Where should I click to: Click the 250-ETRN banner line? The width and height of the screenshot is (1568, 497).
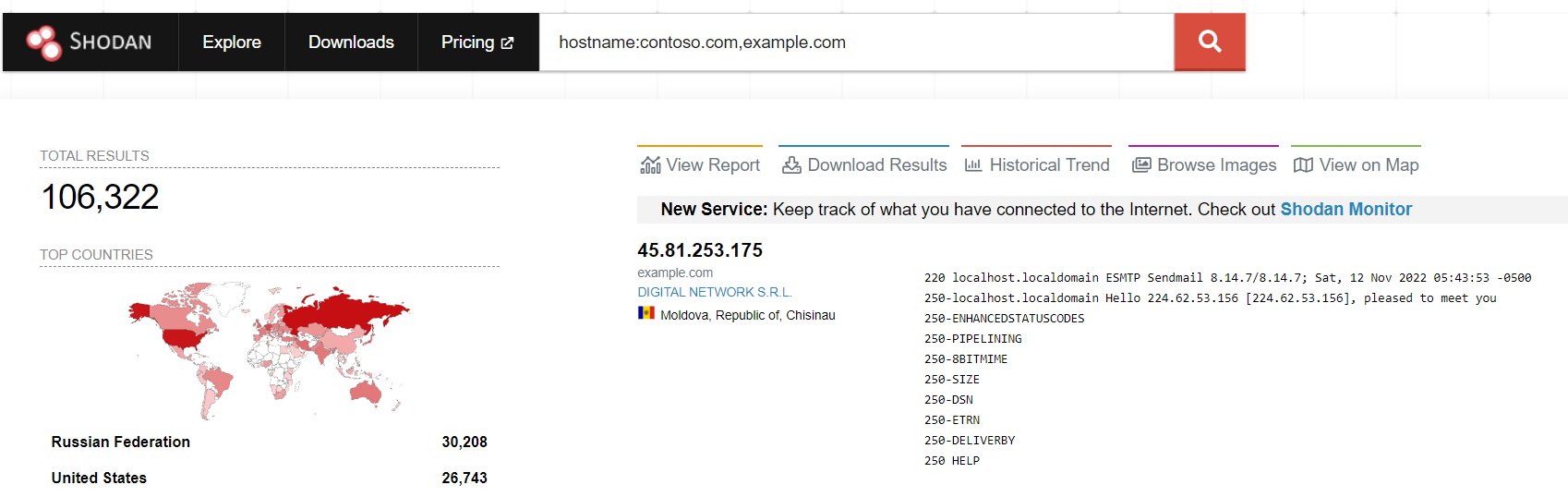click(x=952, y=420)
